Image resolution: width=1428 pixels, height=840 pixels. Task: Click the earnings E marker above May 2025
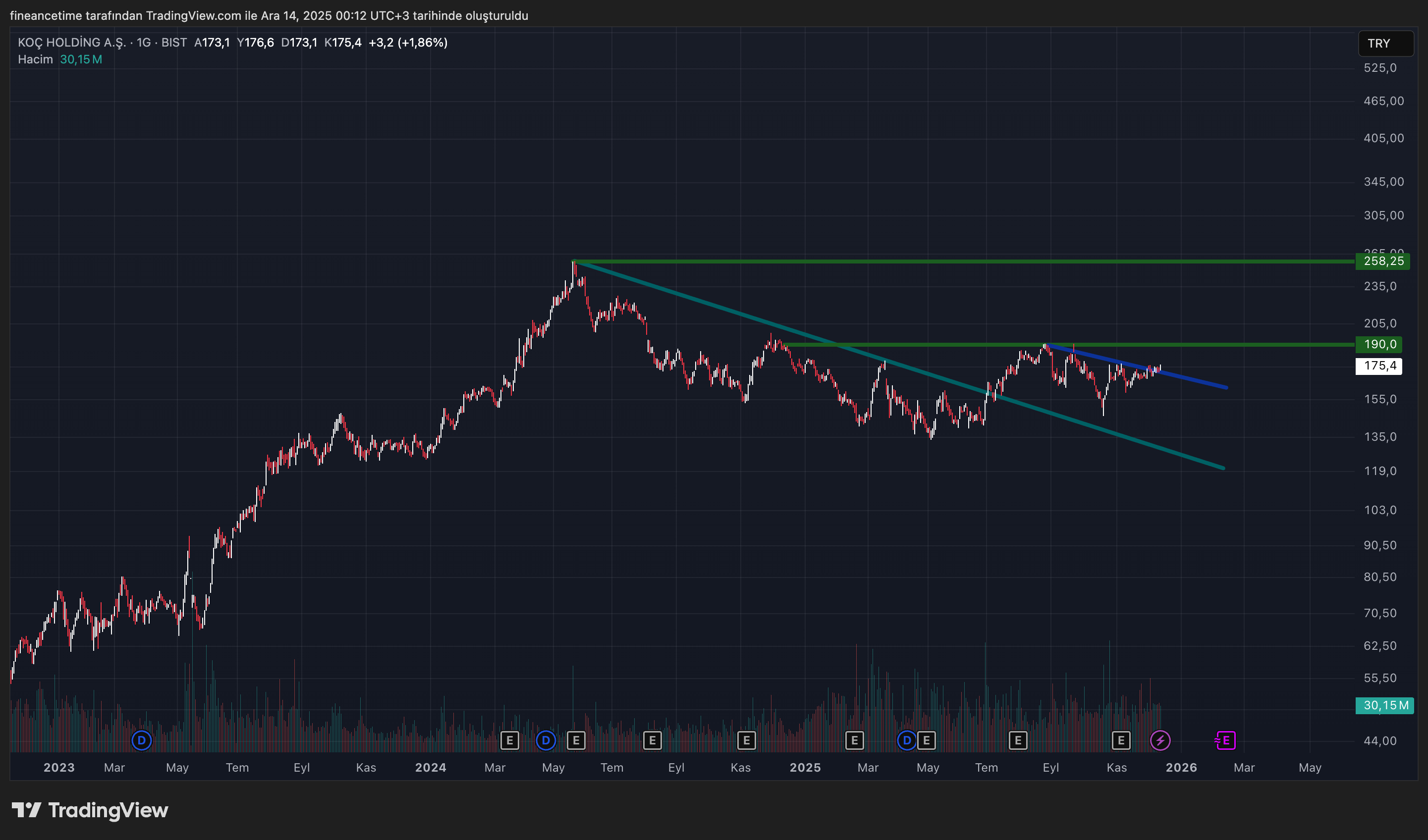(926, 740)
